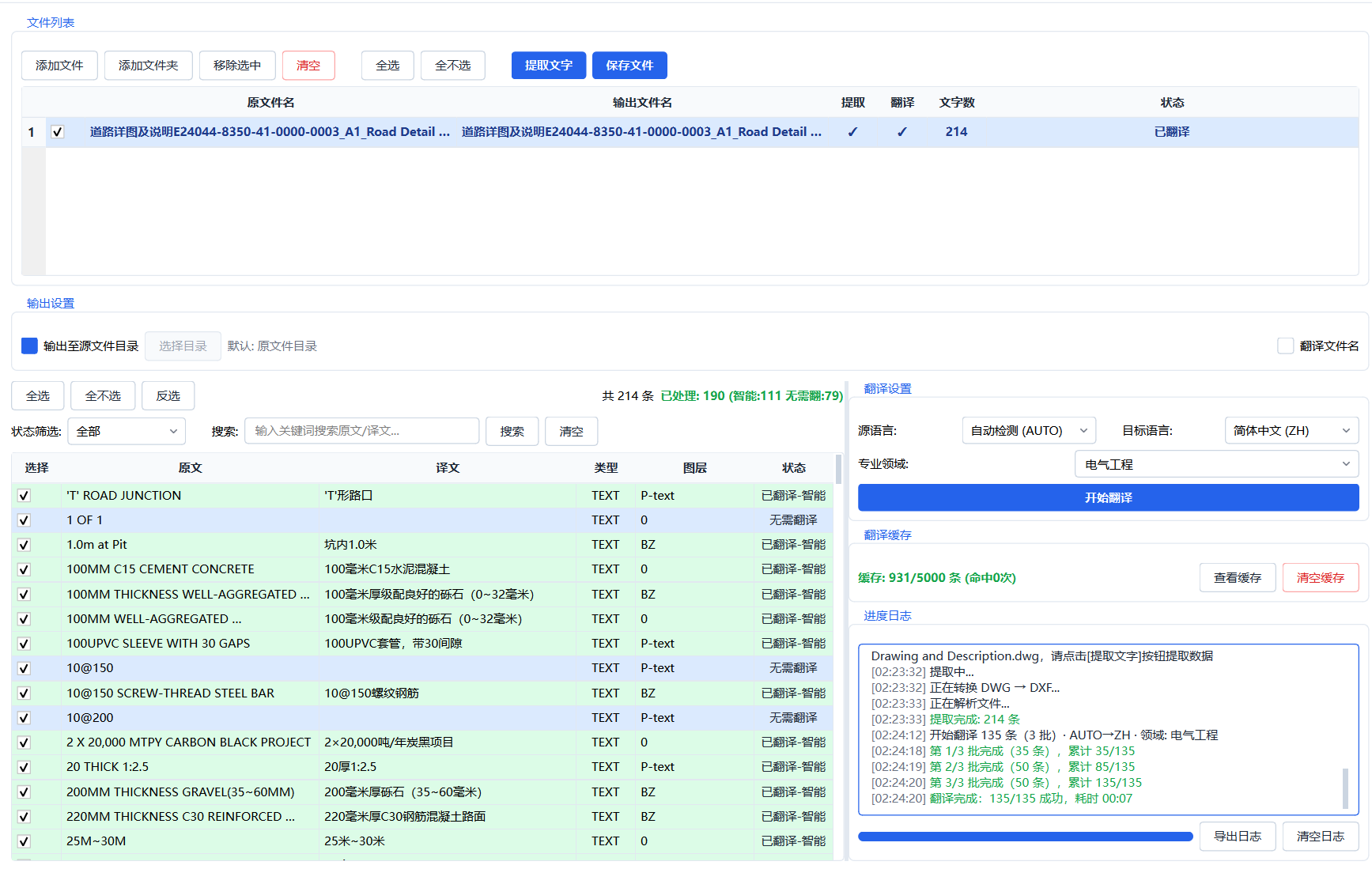The width and height of the screenshot is (1372, 869).
Task: Click the 搜索 button beside search field
Action: pyautogui.click(x=512, y=431)
